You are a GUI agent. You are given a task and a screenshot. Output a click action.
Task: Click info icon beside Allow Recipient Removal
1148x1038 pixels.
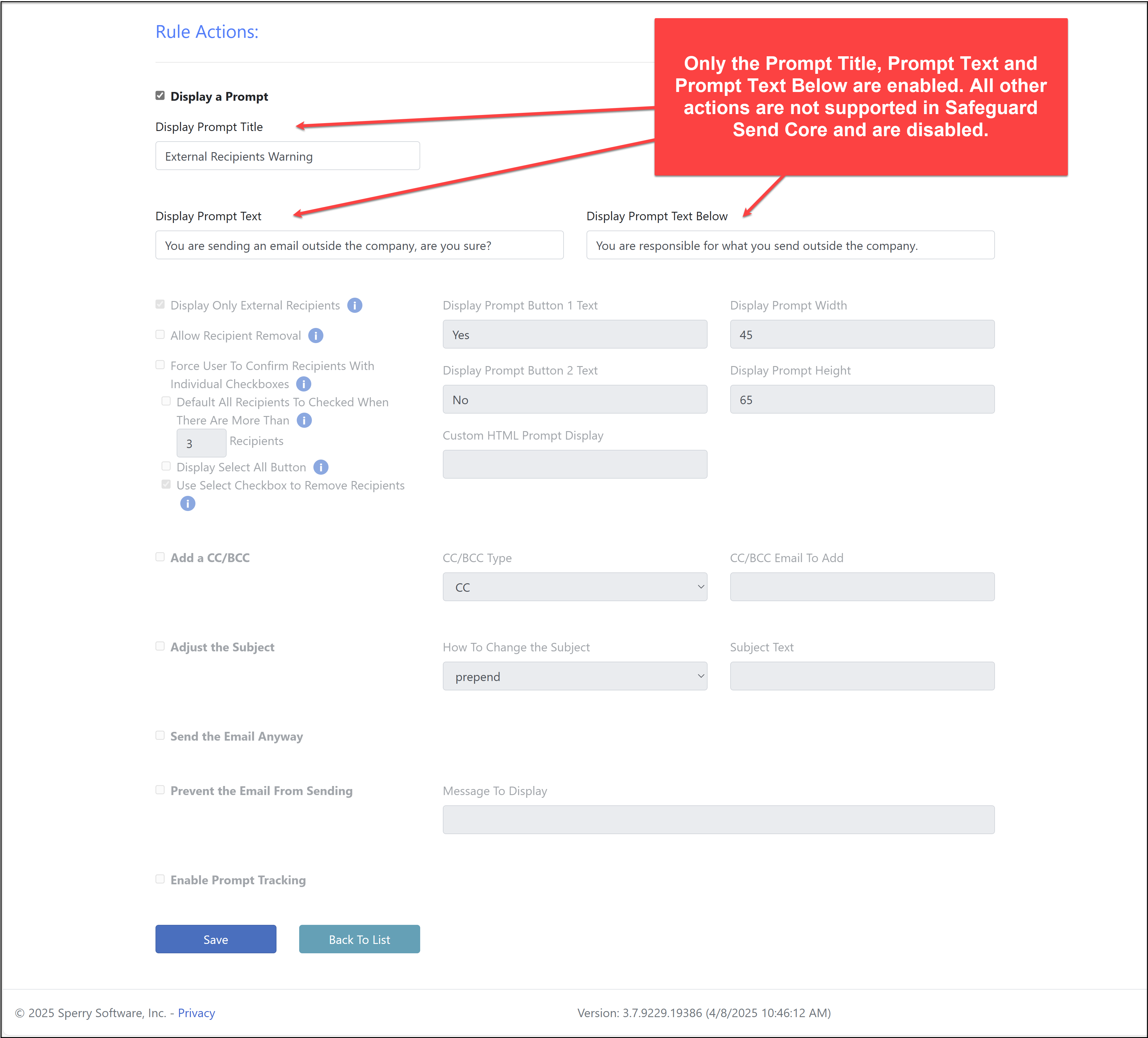pos(316,336)
